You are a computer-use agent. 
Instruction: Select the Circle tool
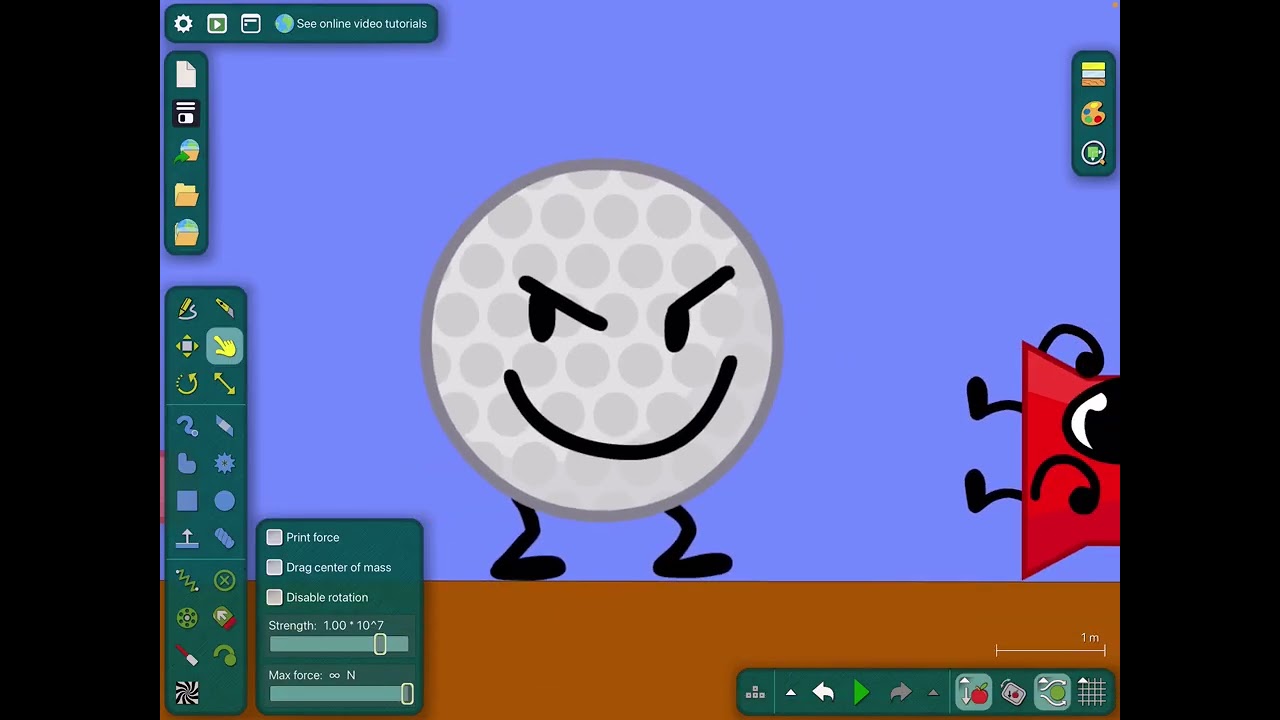click(225, 501)
